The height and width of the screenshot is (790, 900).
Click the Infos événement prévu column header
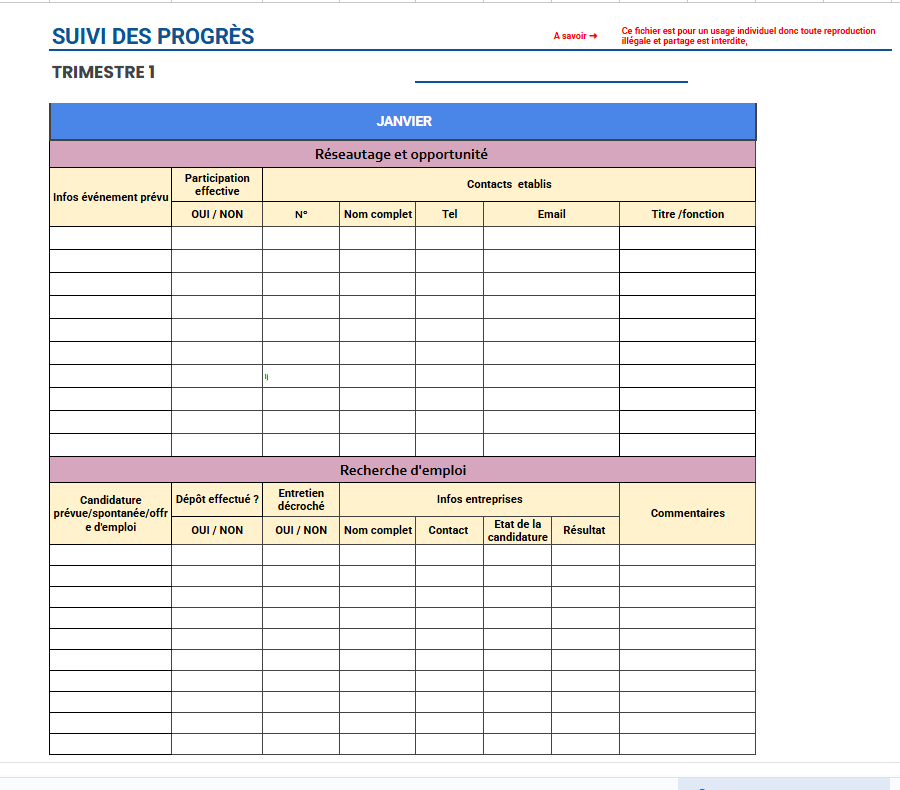tap(111, 196)
